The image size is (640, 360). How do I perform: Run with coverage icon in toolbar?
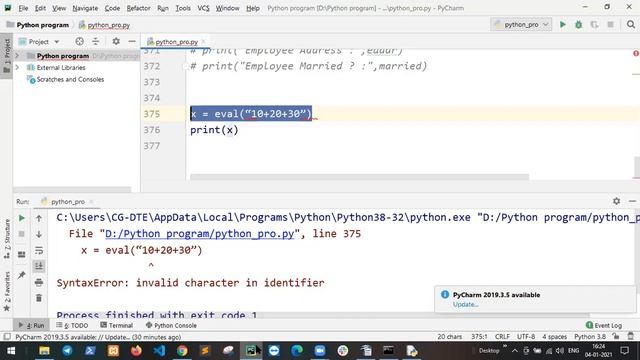(594, 24)
